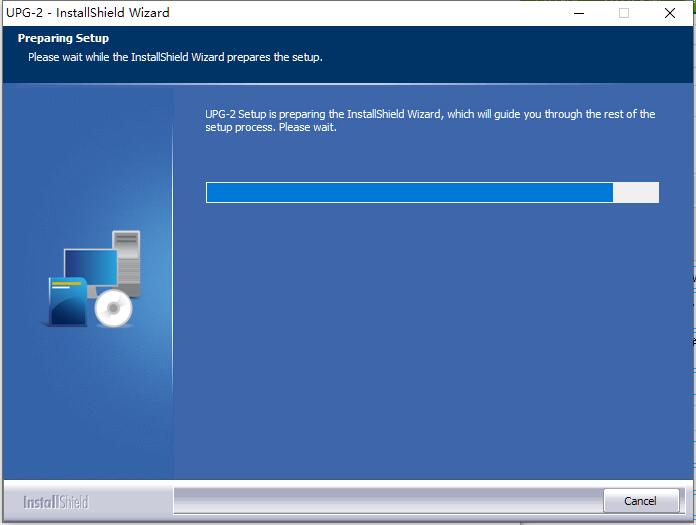Viewport: 696px width, 525px height.
Task: Close the InstallShield Wizard window
Action: [670, 13]
